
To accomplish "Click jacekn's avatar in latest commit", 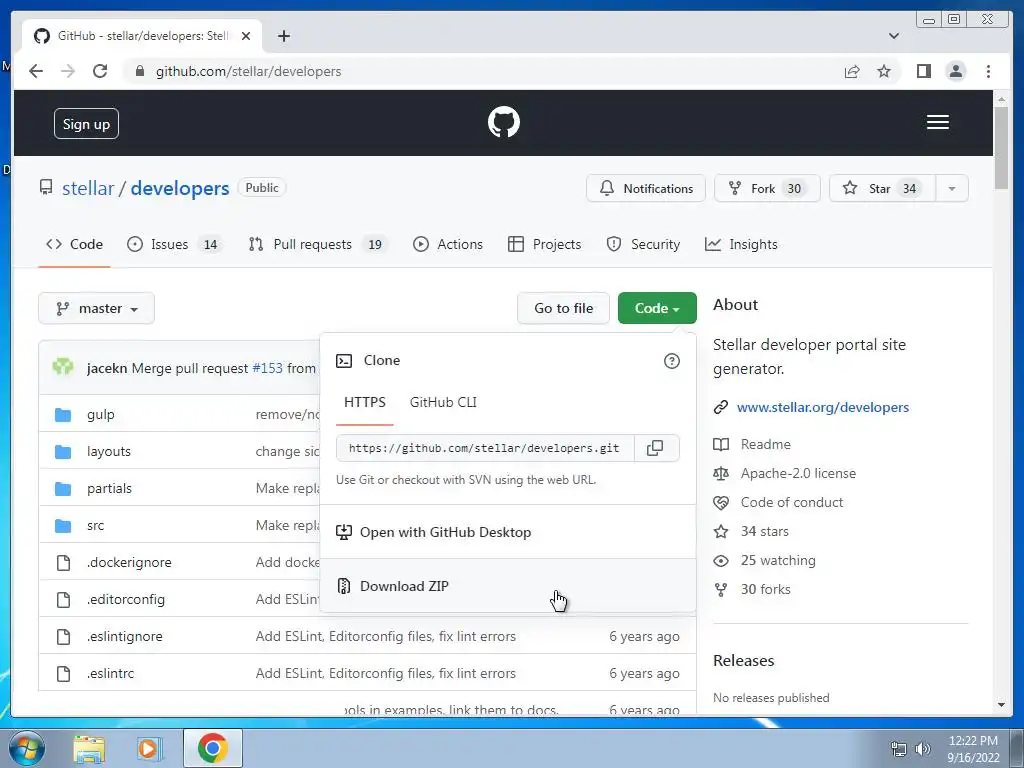I will (63, 367).
